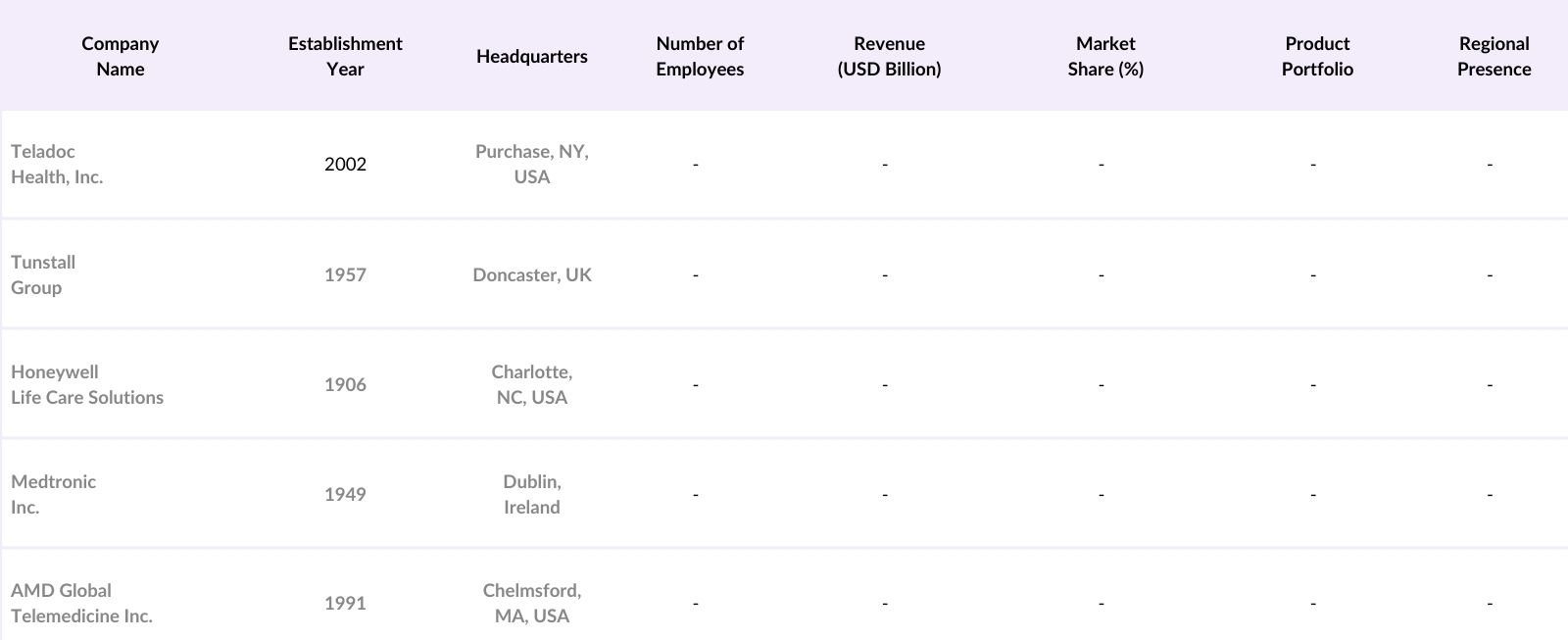Click the 1957 establishment year cell
The image size is (1568, 640).
click(x=345, y=274)
